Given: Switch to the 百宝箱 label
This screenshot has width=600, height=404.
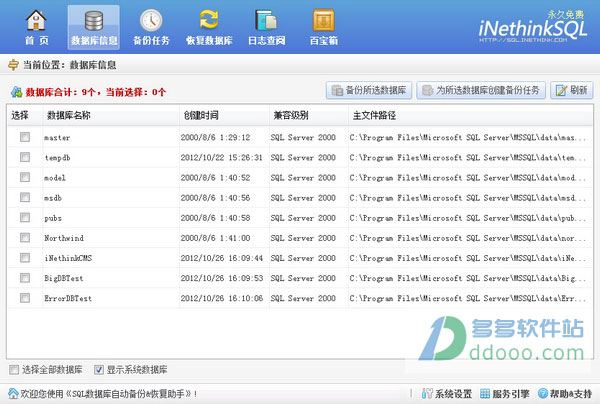Looking at the screenshot, I should pos(324,41).
